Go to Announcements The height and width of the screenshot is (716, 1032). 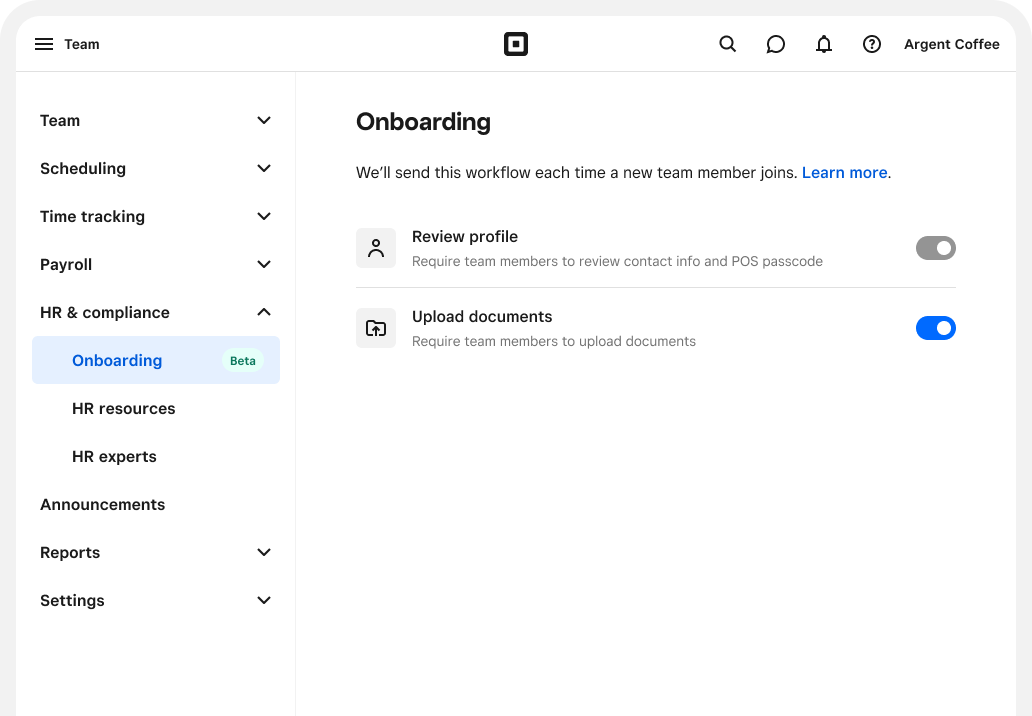[103, 505]
